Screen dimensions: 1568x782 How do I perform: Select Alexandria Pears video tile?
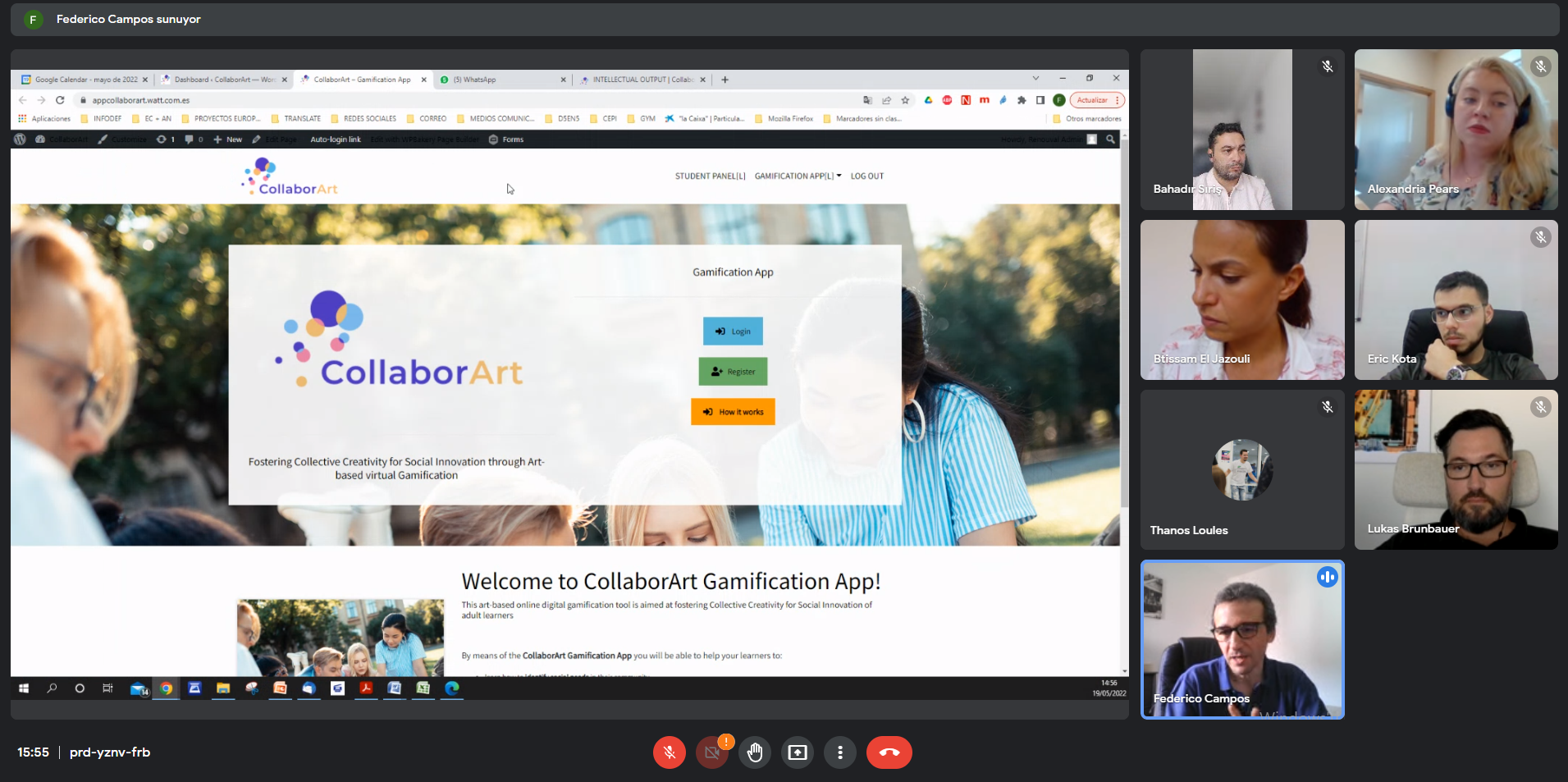(1456, 130)
